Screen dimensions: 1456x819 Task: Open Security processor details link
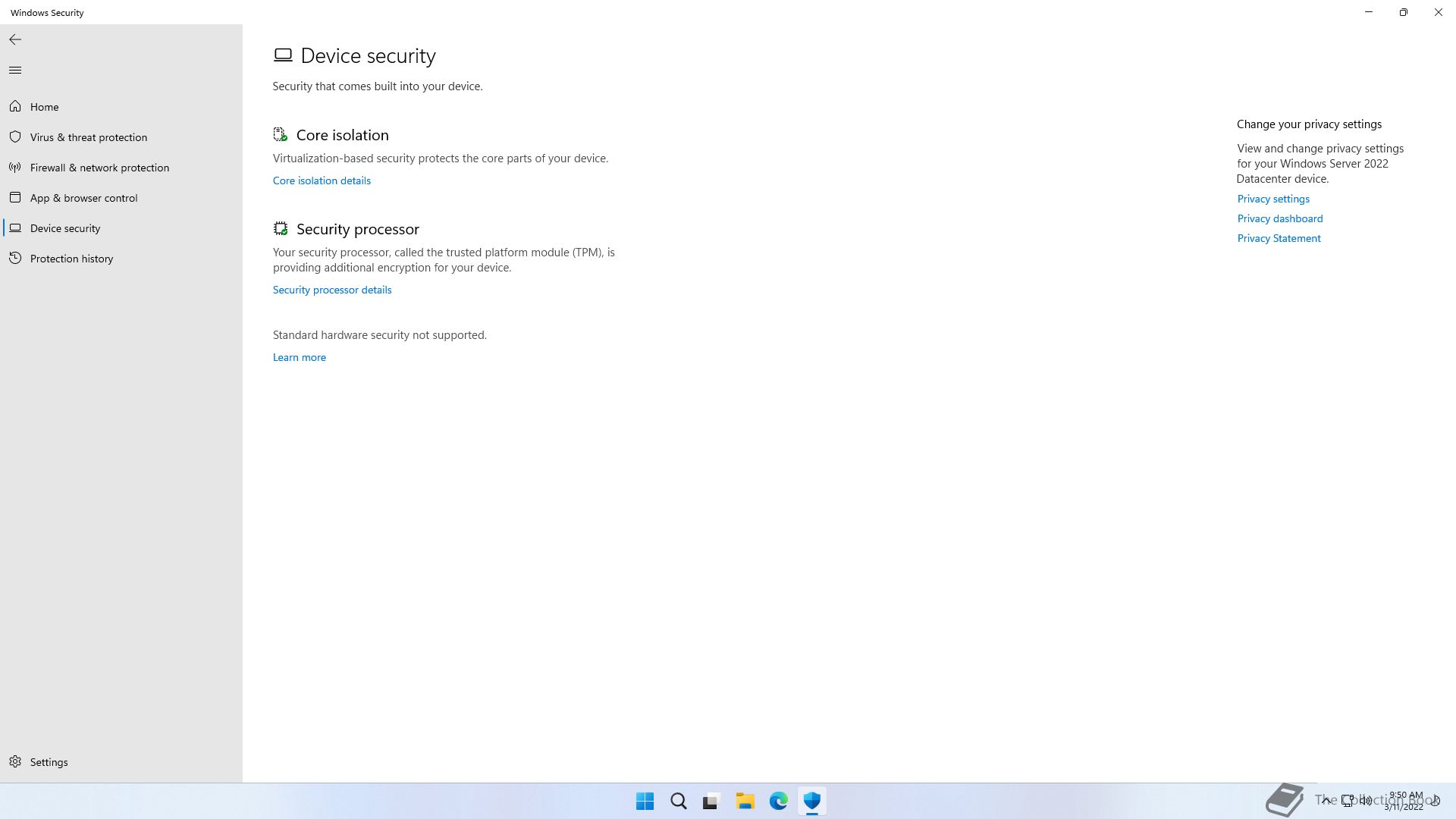point(332,290)
